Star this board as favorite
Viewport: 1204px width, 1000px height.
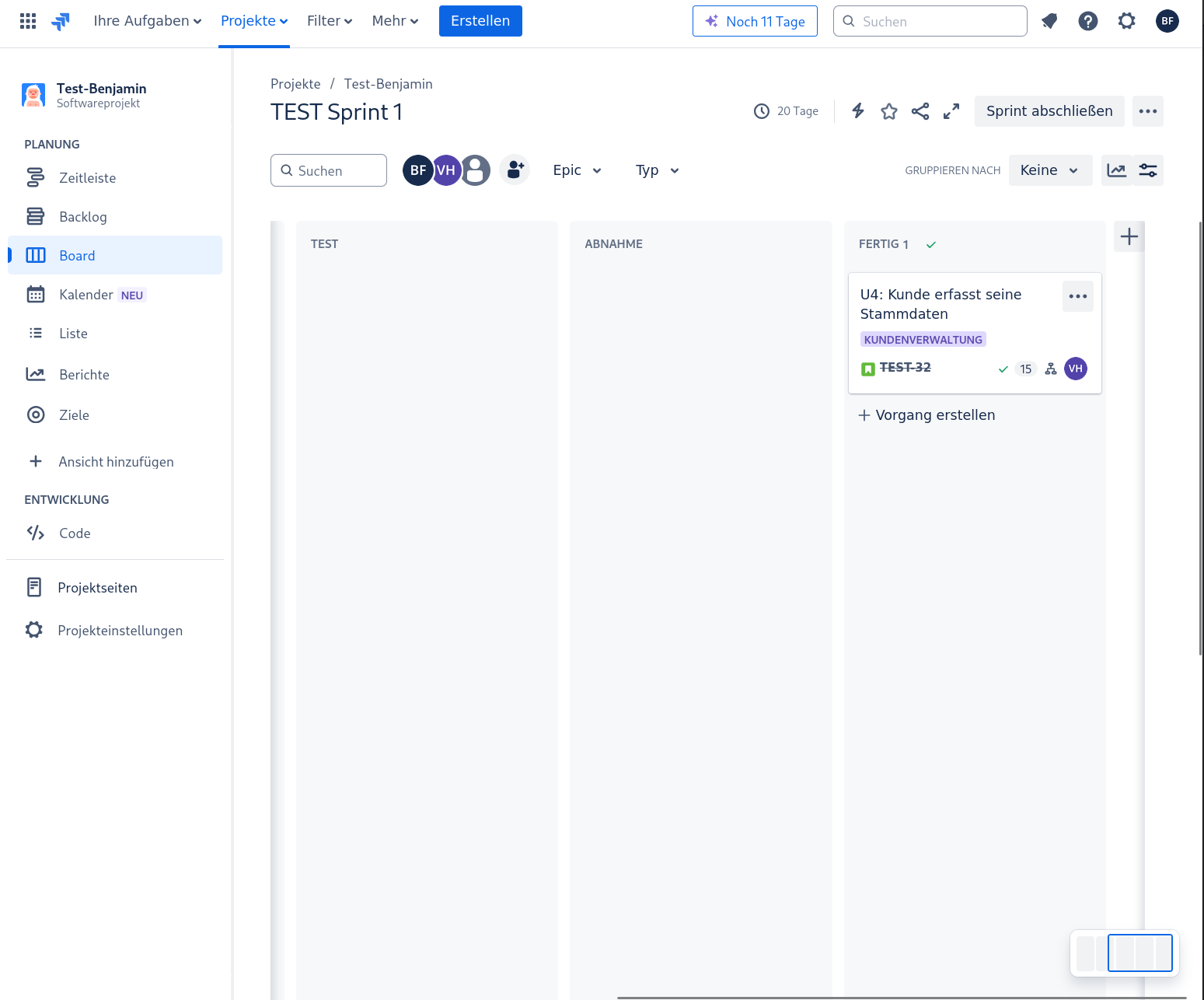coord(889,111)
